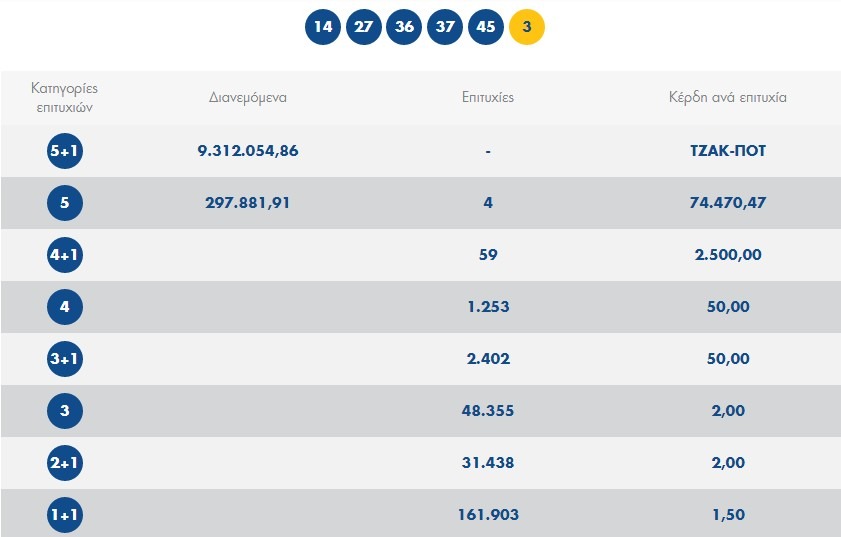The image size is (841, 537).
Task: Select the drawn number 36 ball
Action: pos(405,27)
